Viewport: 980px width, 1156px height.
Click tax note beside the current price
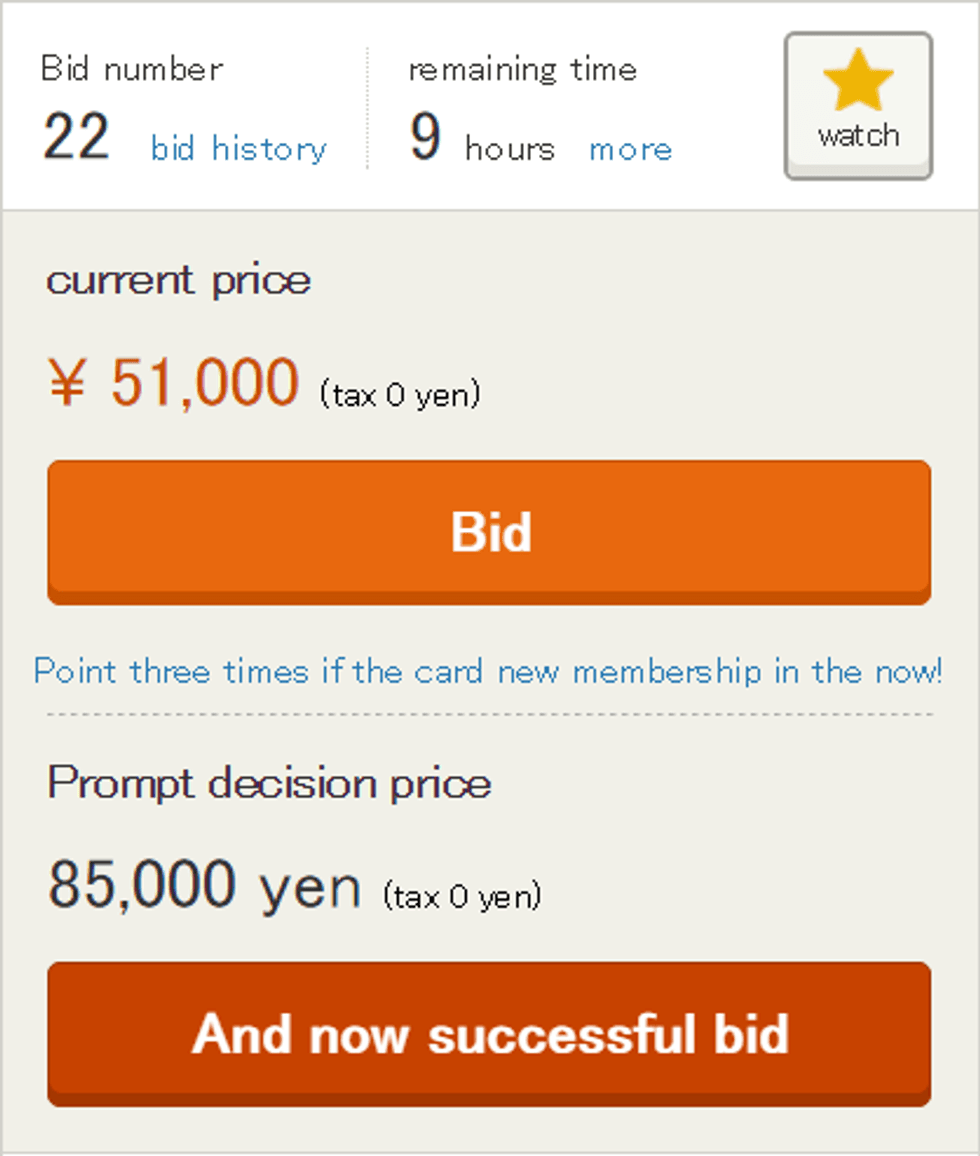pyautogui.click(x=400, y=395)
